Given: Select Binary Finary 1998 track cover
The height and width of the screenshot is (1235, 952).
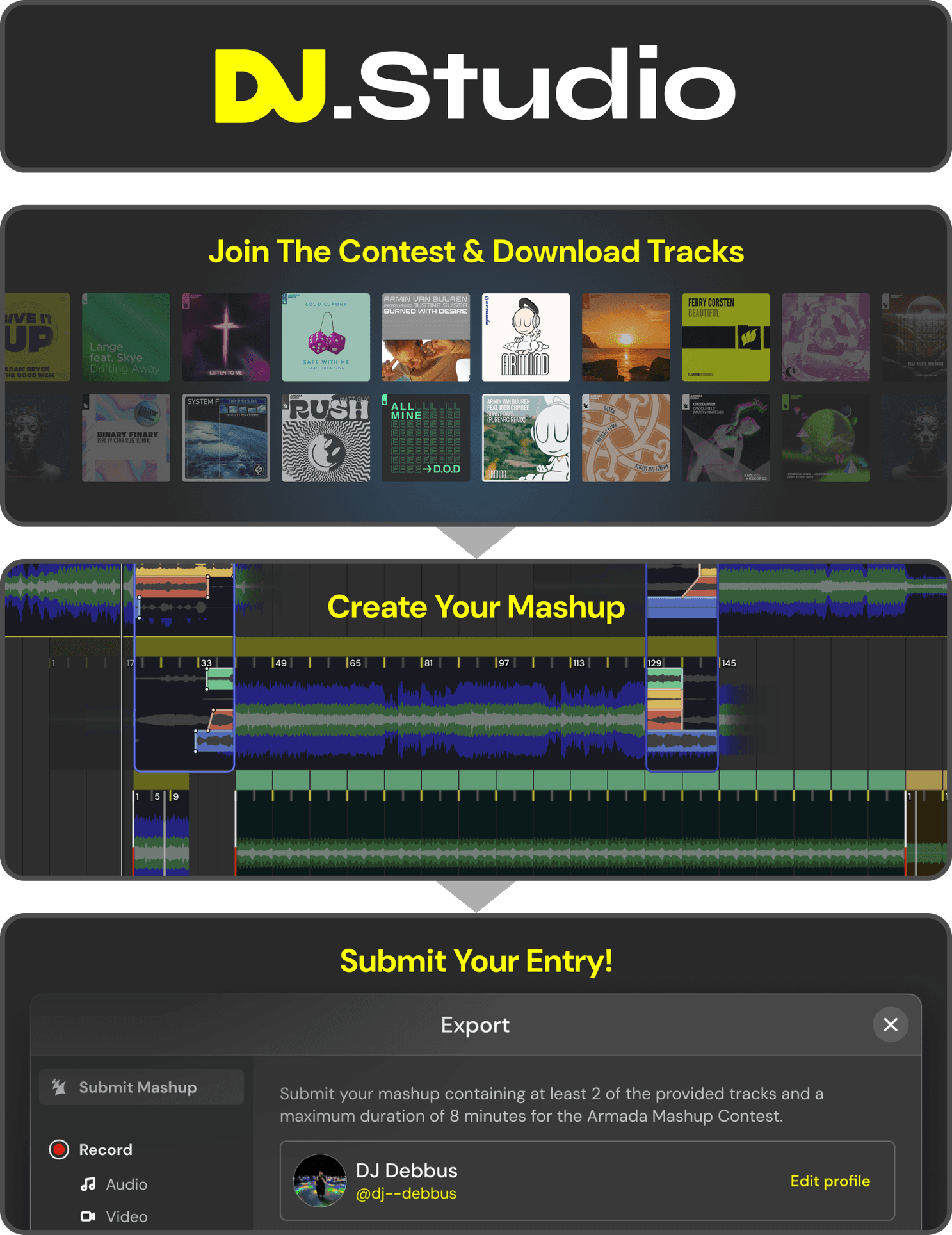Looking at the screenshot, I should (126, 437).
